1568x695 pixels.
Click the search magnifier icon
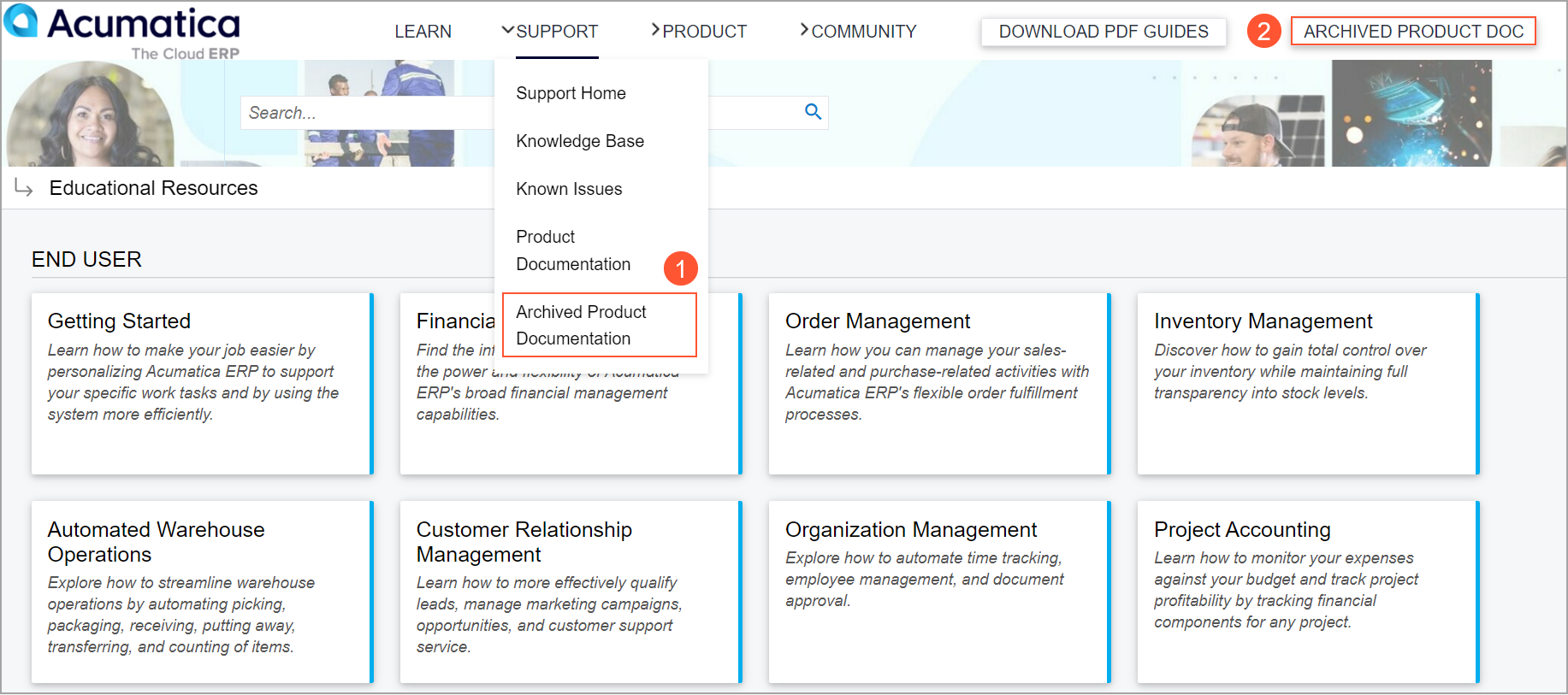(813, 112)
